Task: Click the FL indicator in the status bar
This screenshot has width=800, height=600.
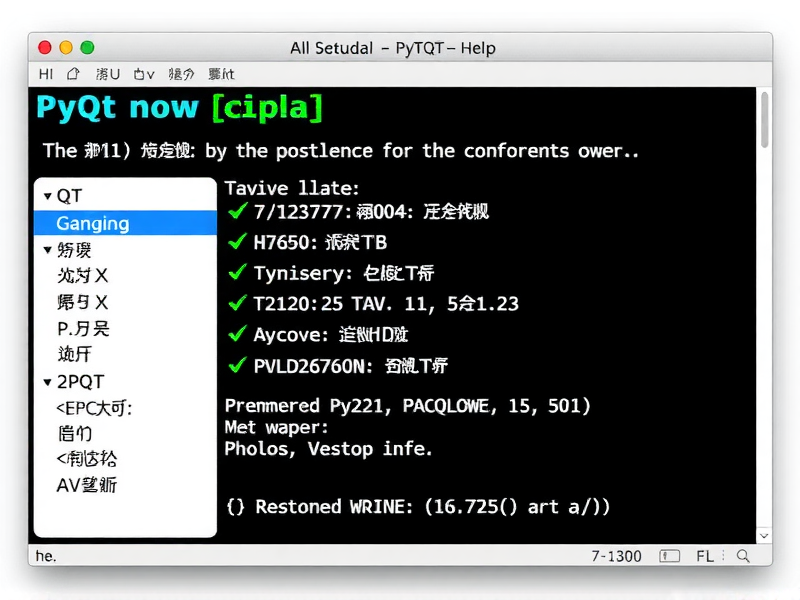Action: tap(704, 556)
